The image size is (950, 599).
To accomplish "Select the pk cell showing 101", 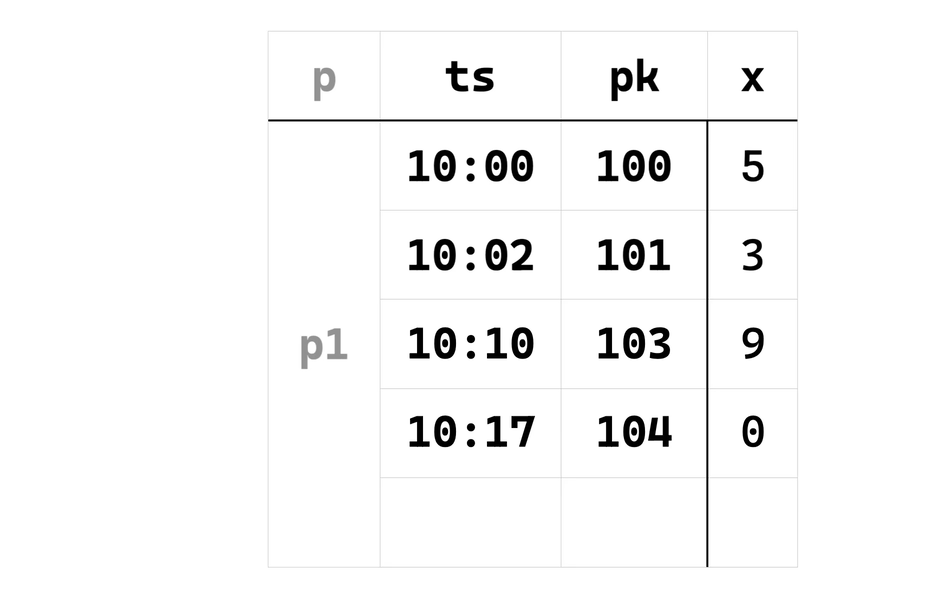I will point(634,255).
